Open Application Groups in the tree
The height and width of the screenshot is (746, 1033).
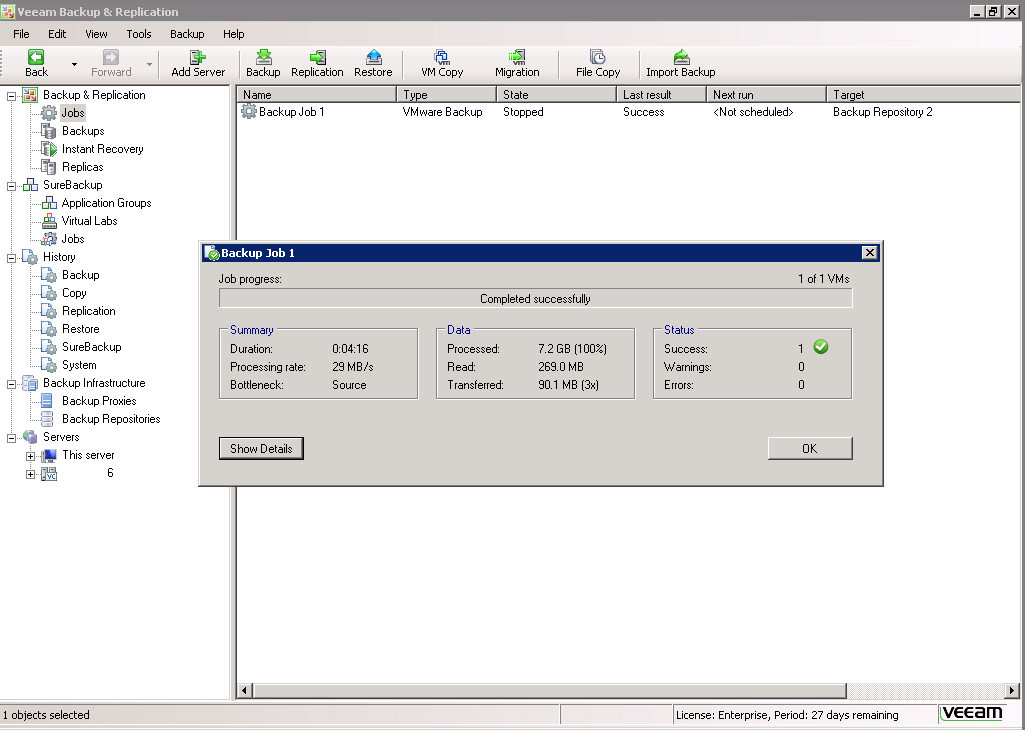point(106,203)
